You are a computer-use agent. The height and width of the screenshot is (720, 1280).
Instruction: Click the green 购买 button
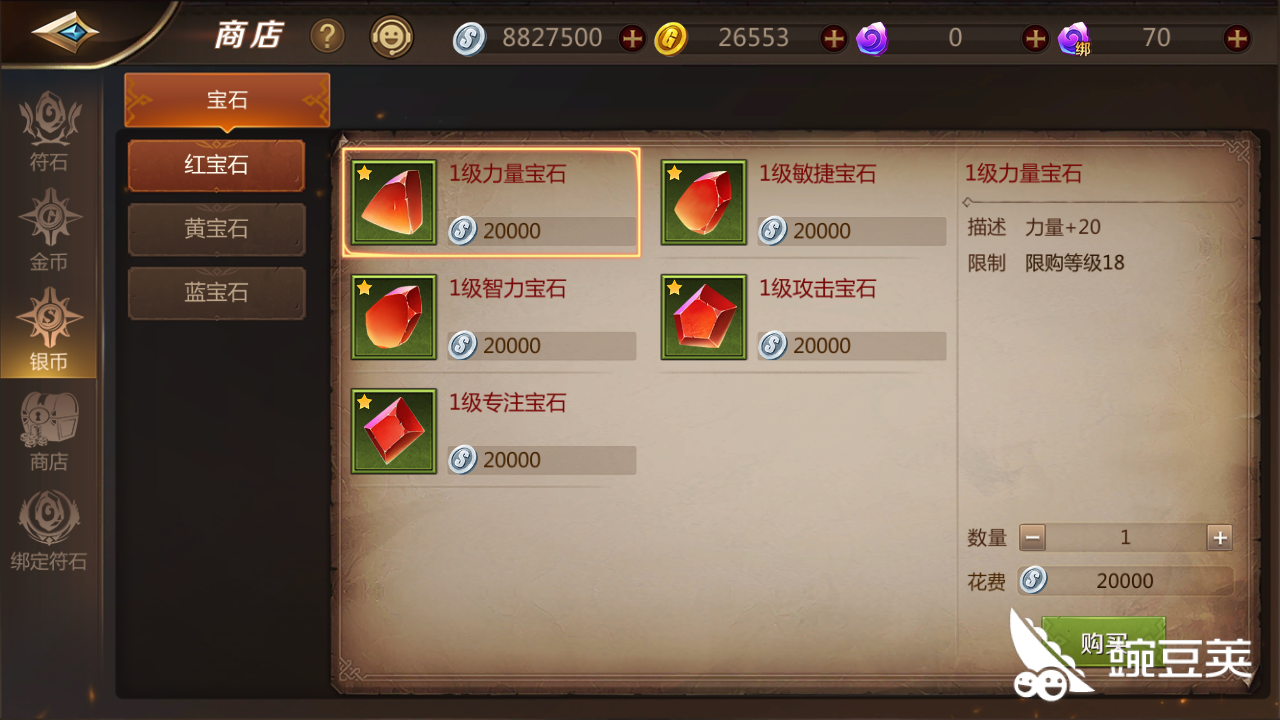[1104, 643]
